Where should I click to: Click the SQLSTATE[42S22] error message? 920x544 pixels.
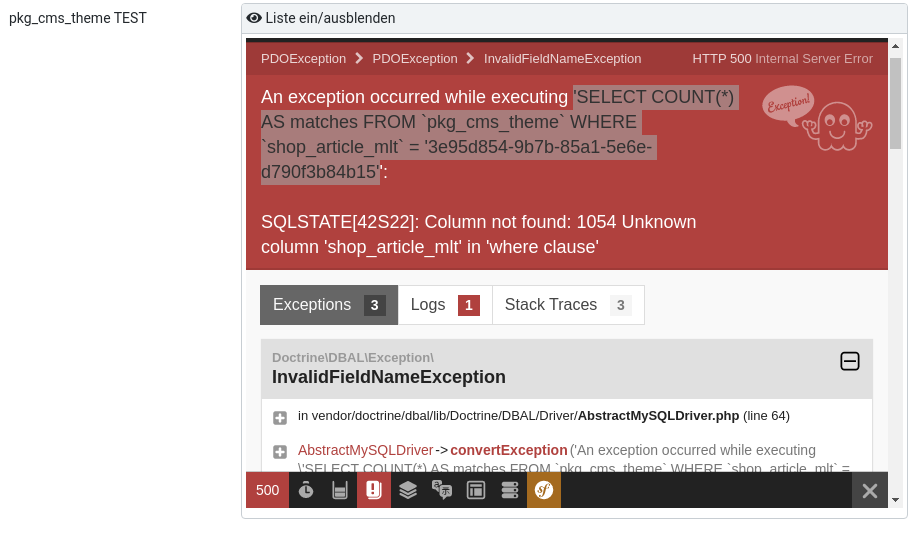[x=479, y=235]
